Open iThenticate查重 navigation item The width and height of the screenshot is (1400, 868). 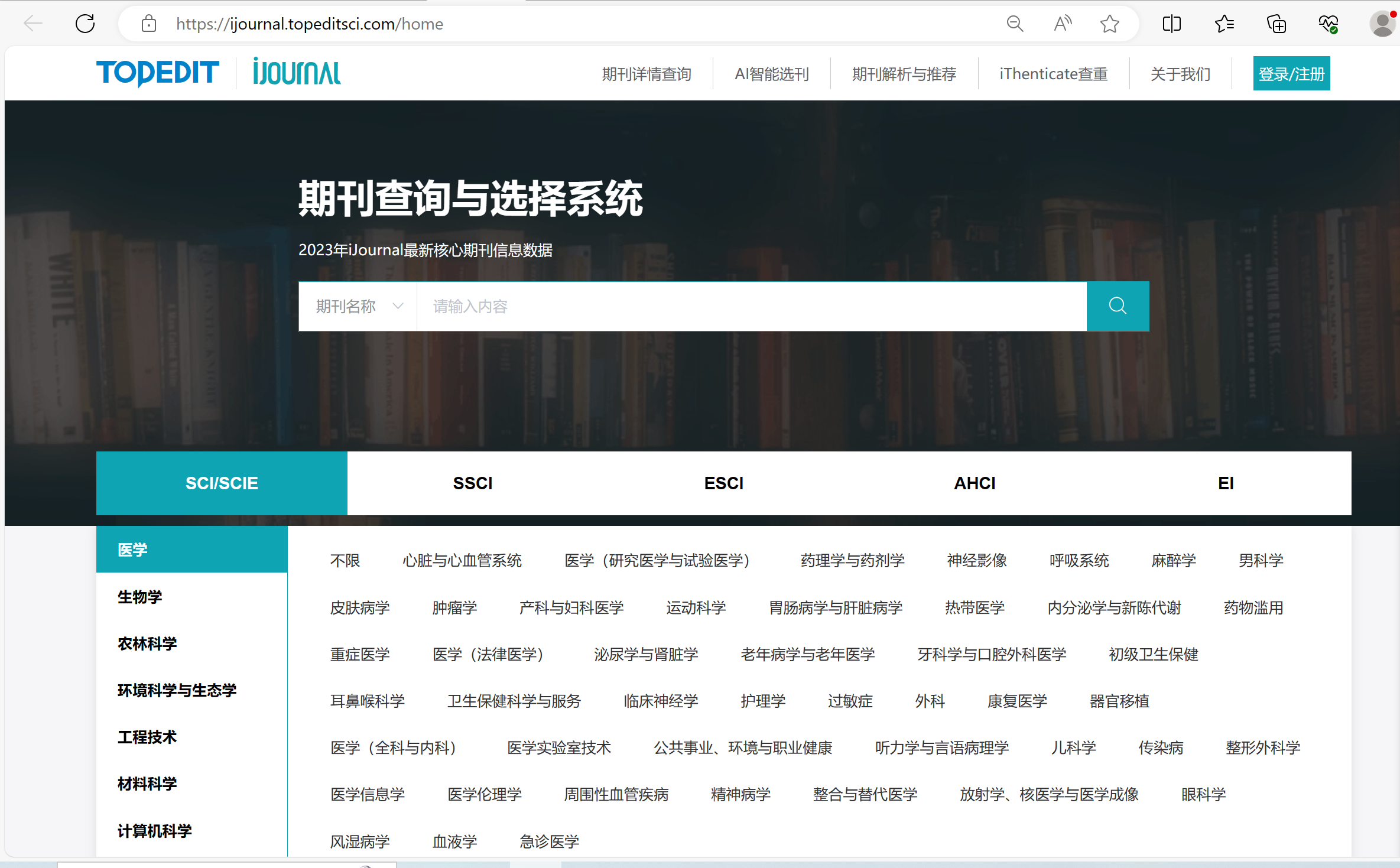[x=1053, y=74]
